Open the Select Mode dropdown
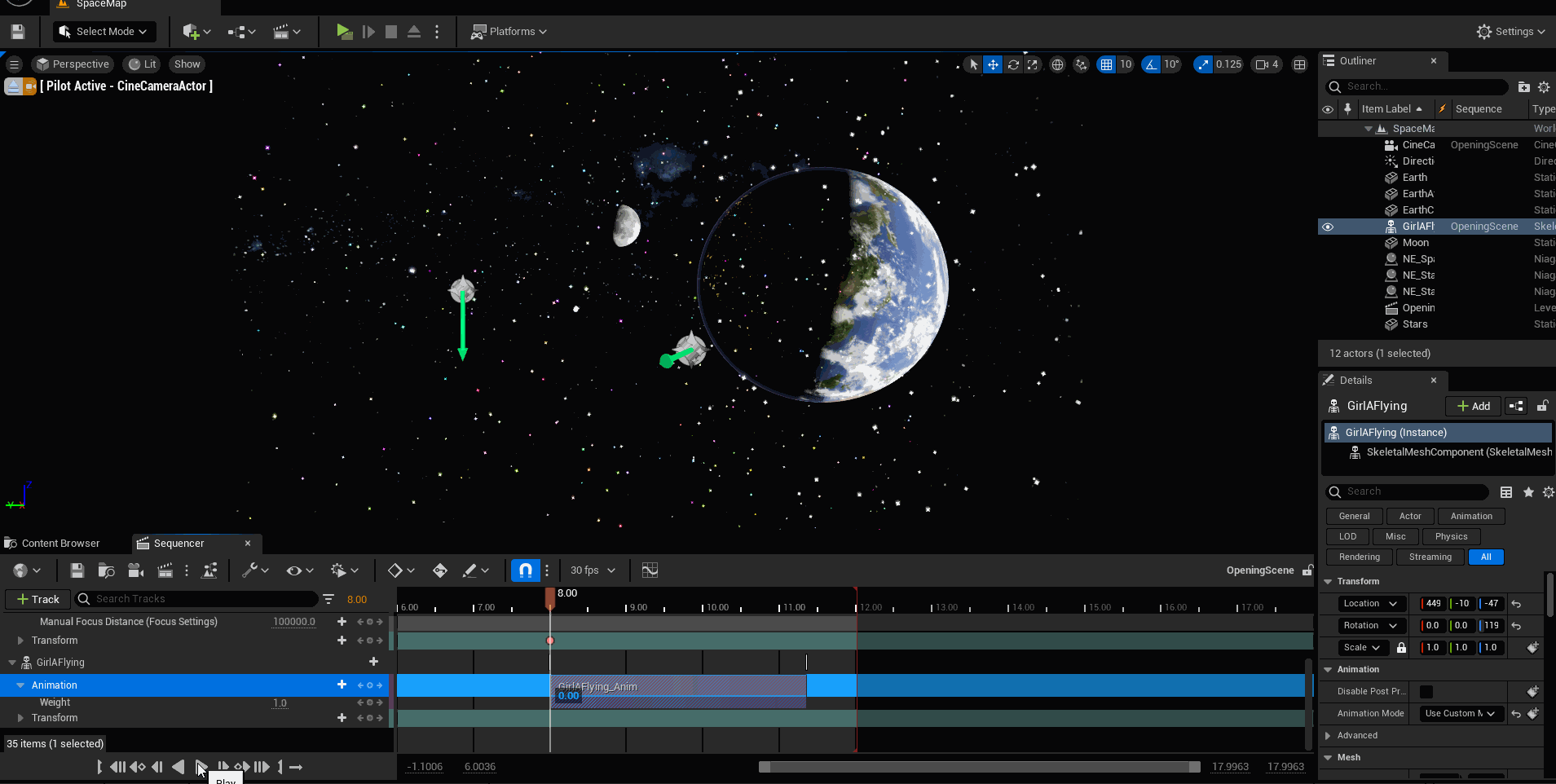This screenshot has width=1556, height=784. 104,32
